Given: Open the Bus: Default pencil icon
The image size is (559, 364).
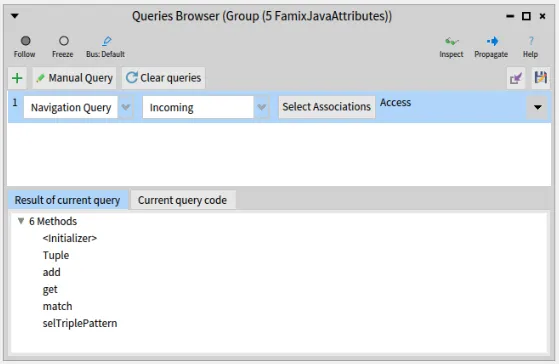Looking at the screenshot, I should click(x=106, y=41).
